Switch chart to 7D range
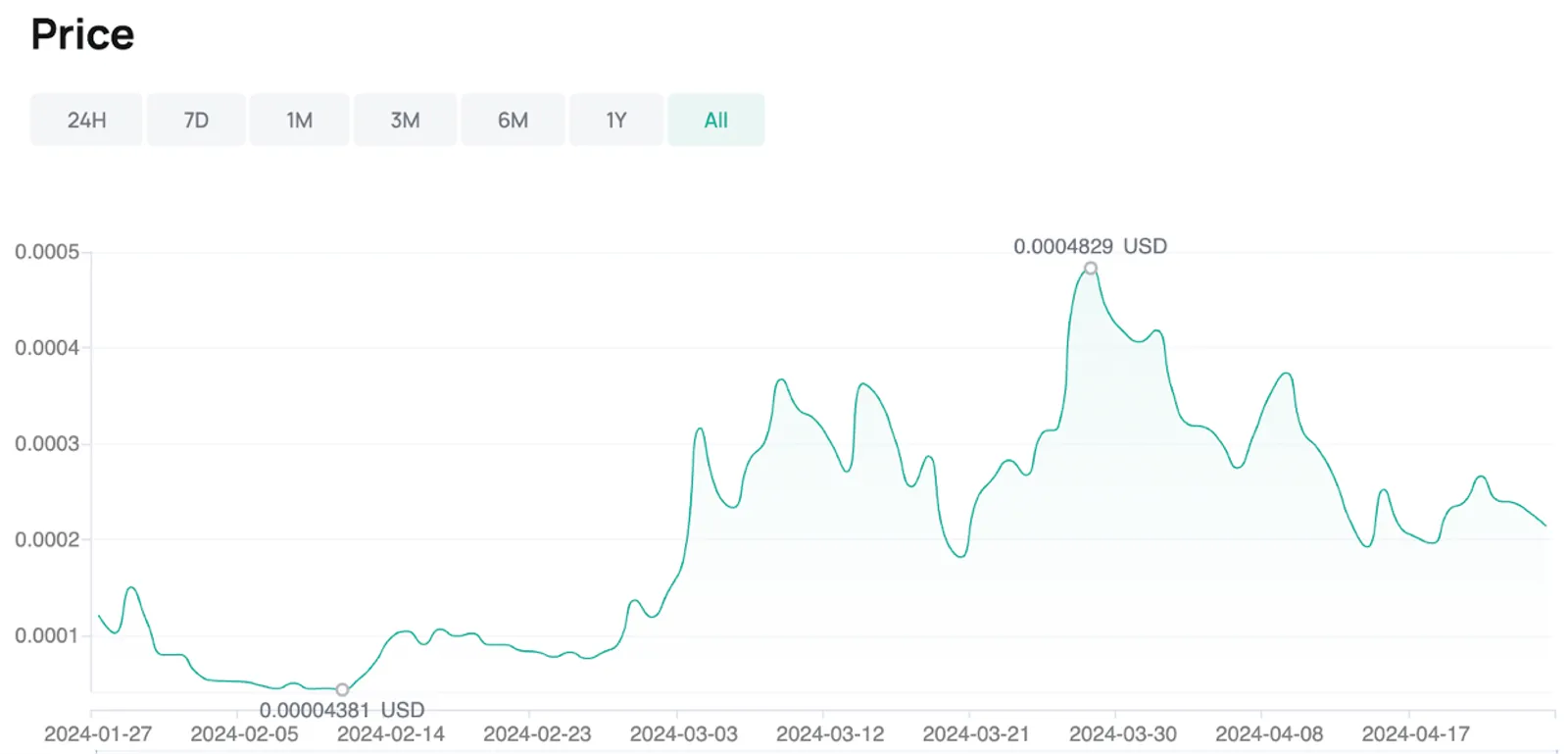 [196, 120]
